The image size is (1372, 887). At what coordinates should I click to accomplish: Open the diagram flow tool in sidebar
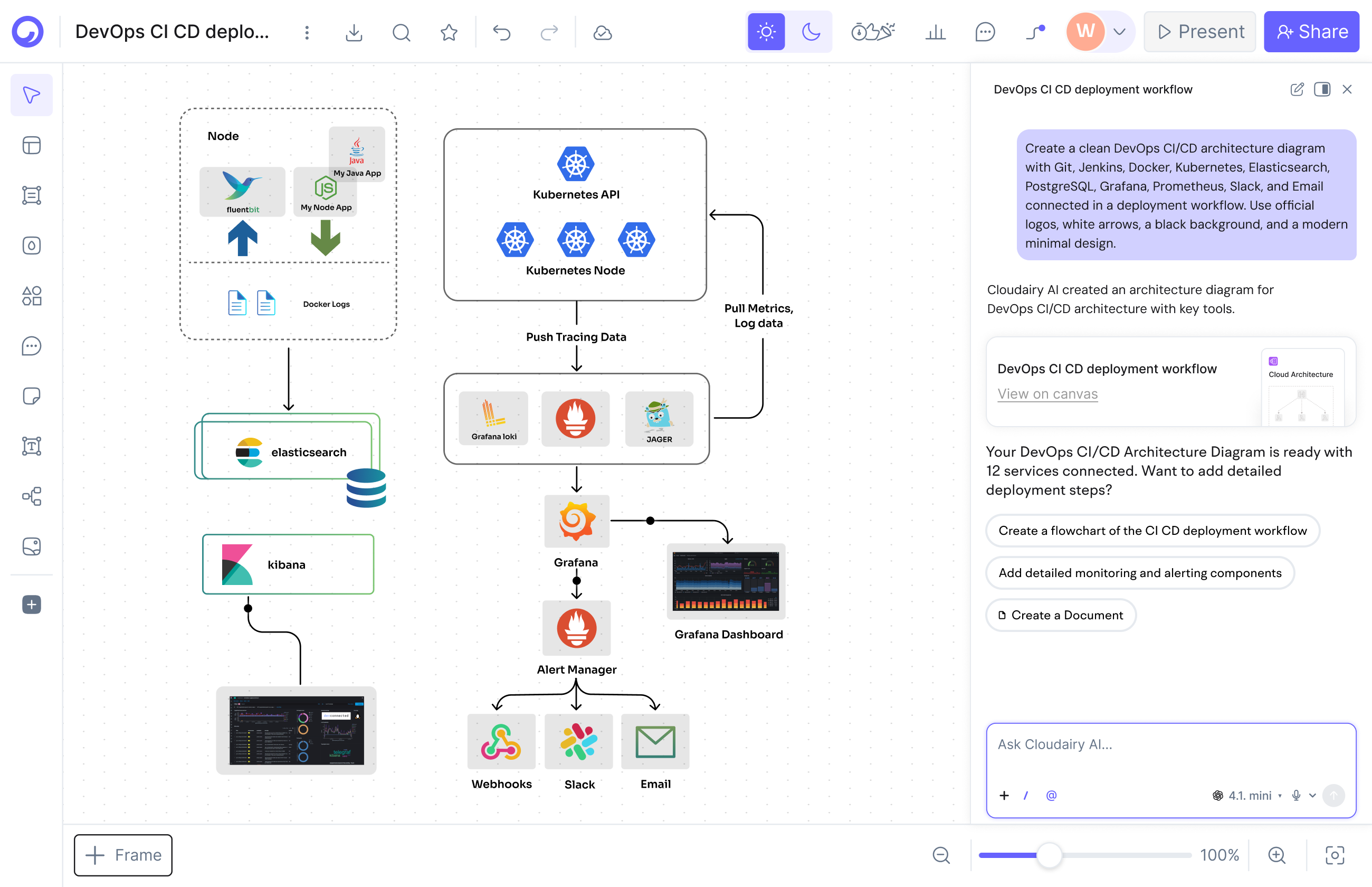tap(32, 496)
